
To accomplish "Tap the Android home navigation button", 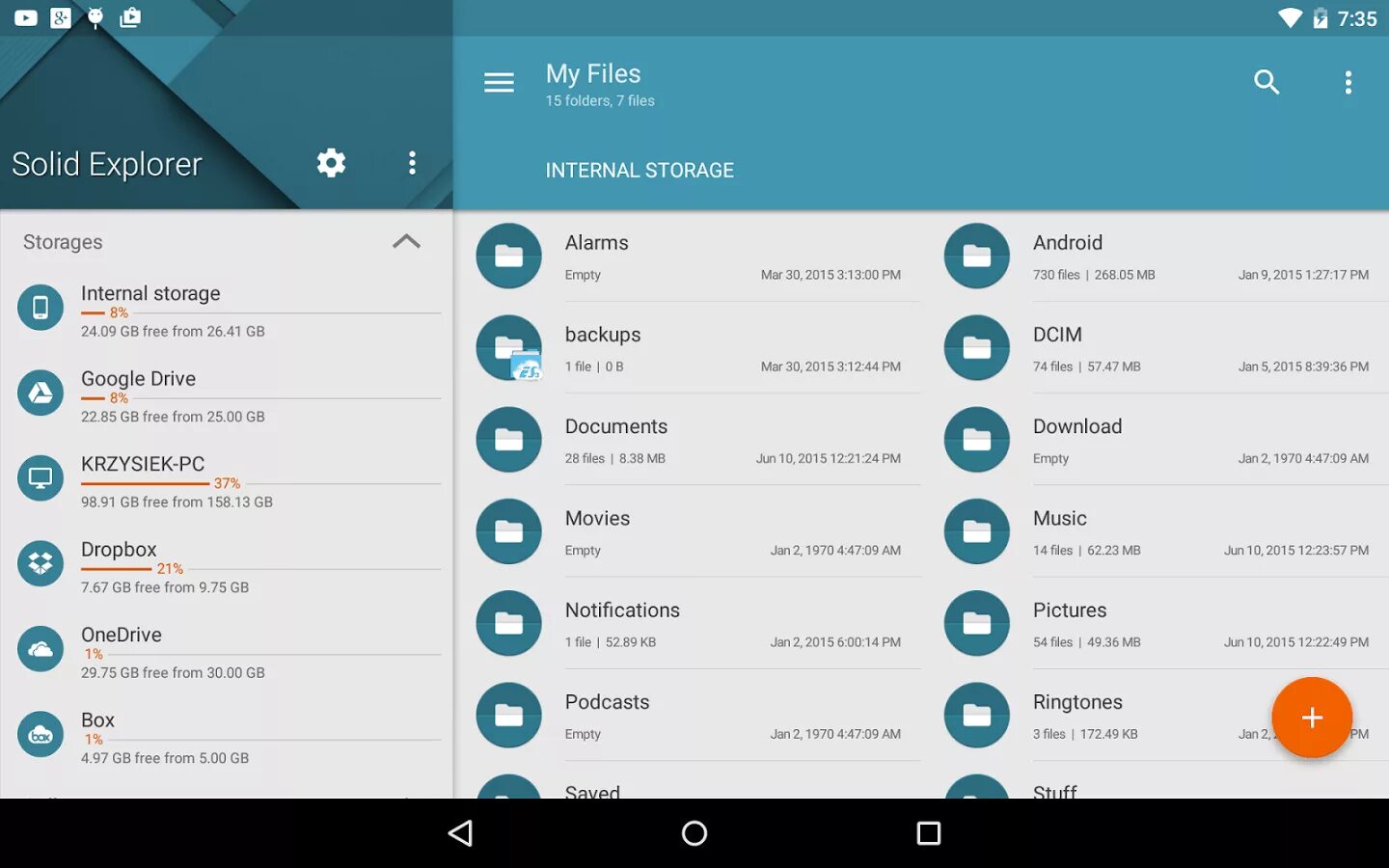I will 694,833.
